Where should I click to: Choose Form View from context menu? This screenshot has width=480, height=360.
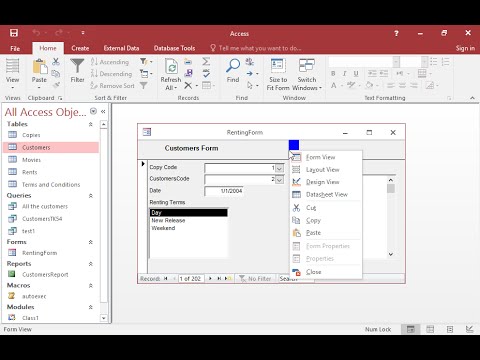point(326,157)
